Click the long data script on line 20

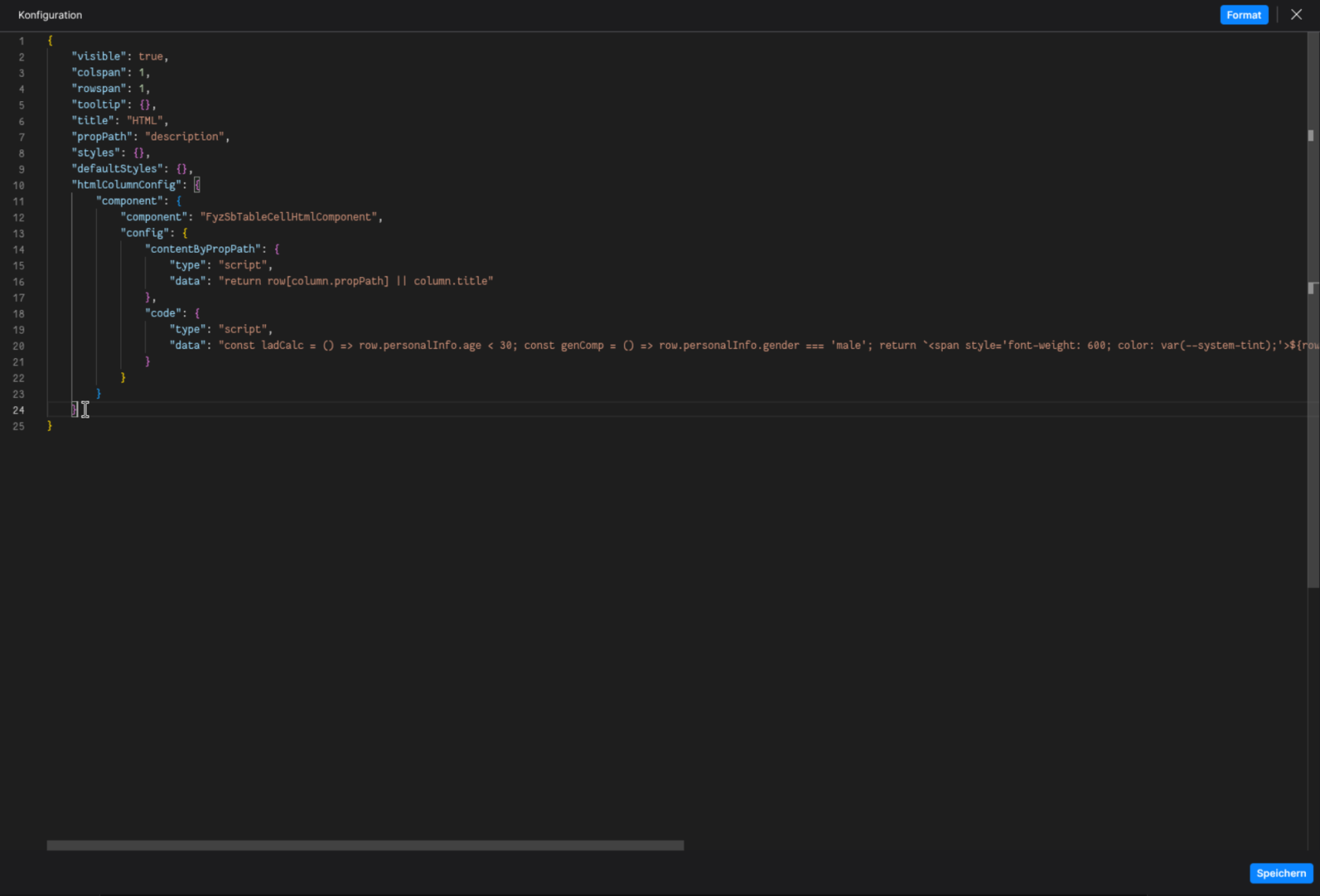[550, 346]
